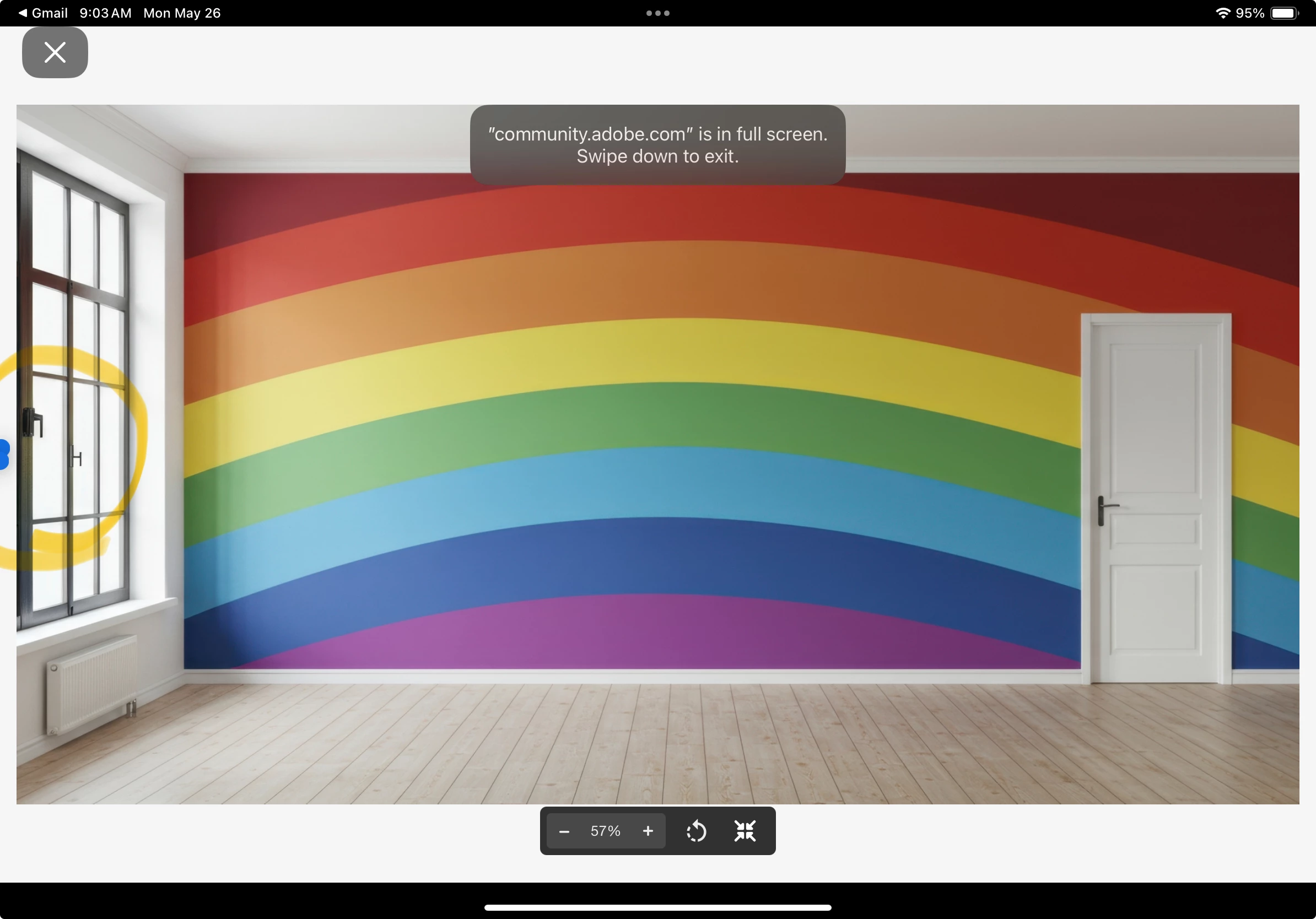Image resolution: width=1316 pixels, height=919 pixels.
Task: Tap the home indicator bar at bottom
Action: [657, 907]
